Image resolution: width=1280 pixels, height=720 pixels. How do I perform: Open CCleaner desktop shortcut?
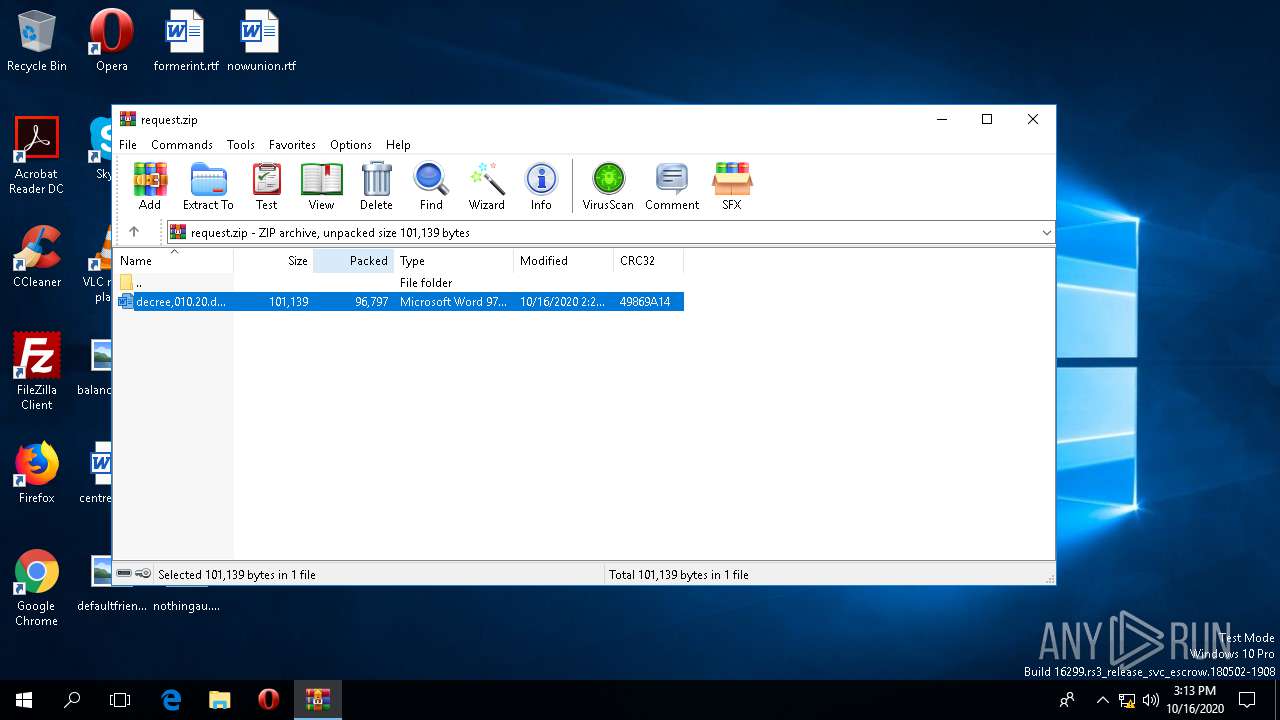coord(37,256)
